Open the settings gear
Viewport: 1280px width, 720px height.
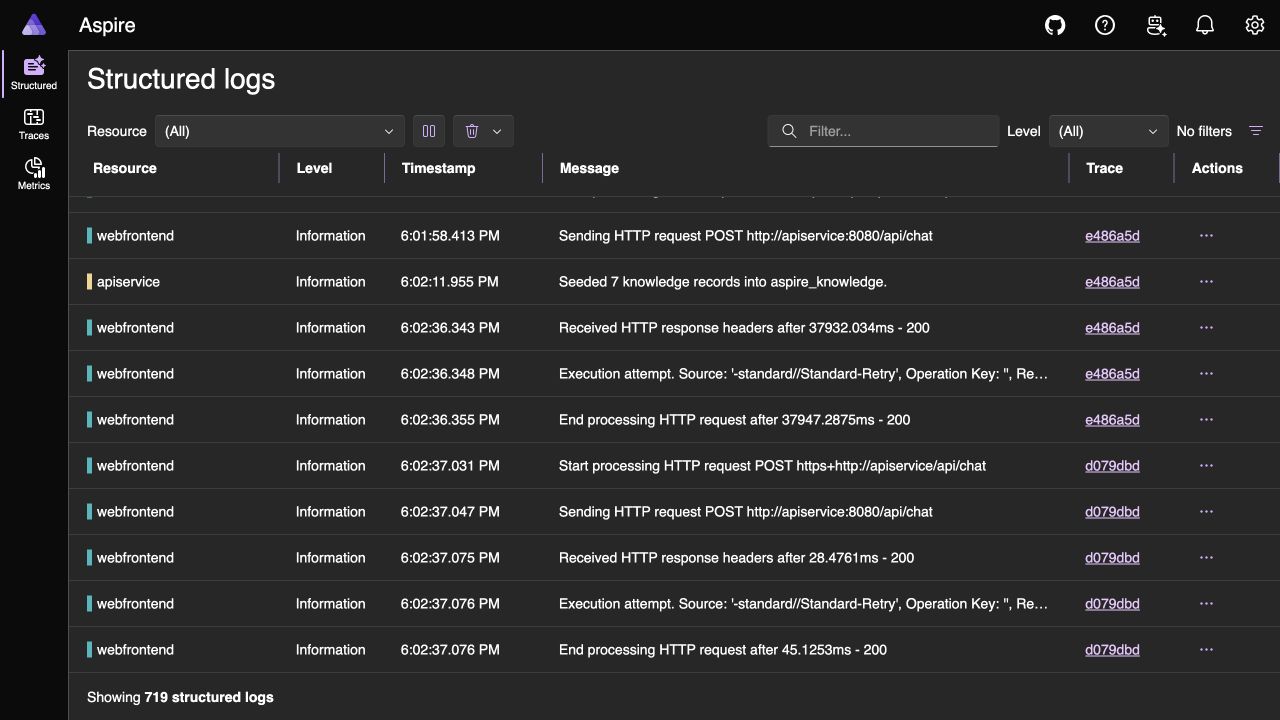(x=1255, y=25)
